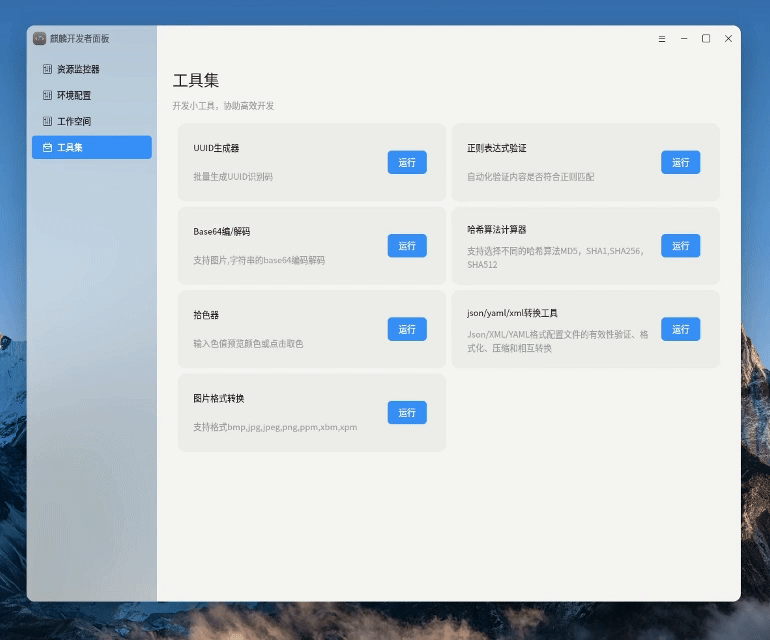Image resolution: width=770 pixels, height=640 pixels.
Task: Click the 麒麟开发者面板 app logo icon
Action: click(40, 38)
